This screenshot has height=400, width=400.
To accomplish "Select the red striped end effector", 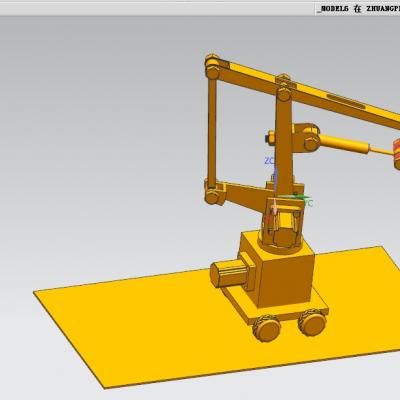I will point(397,153).
